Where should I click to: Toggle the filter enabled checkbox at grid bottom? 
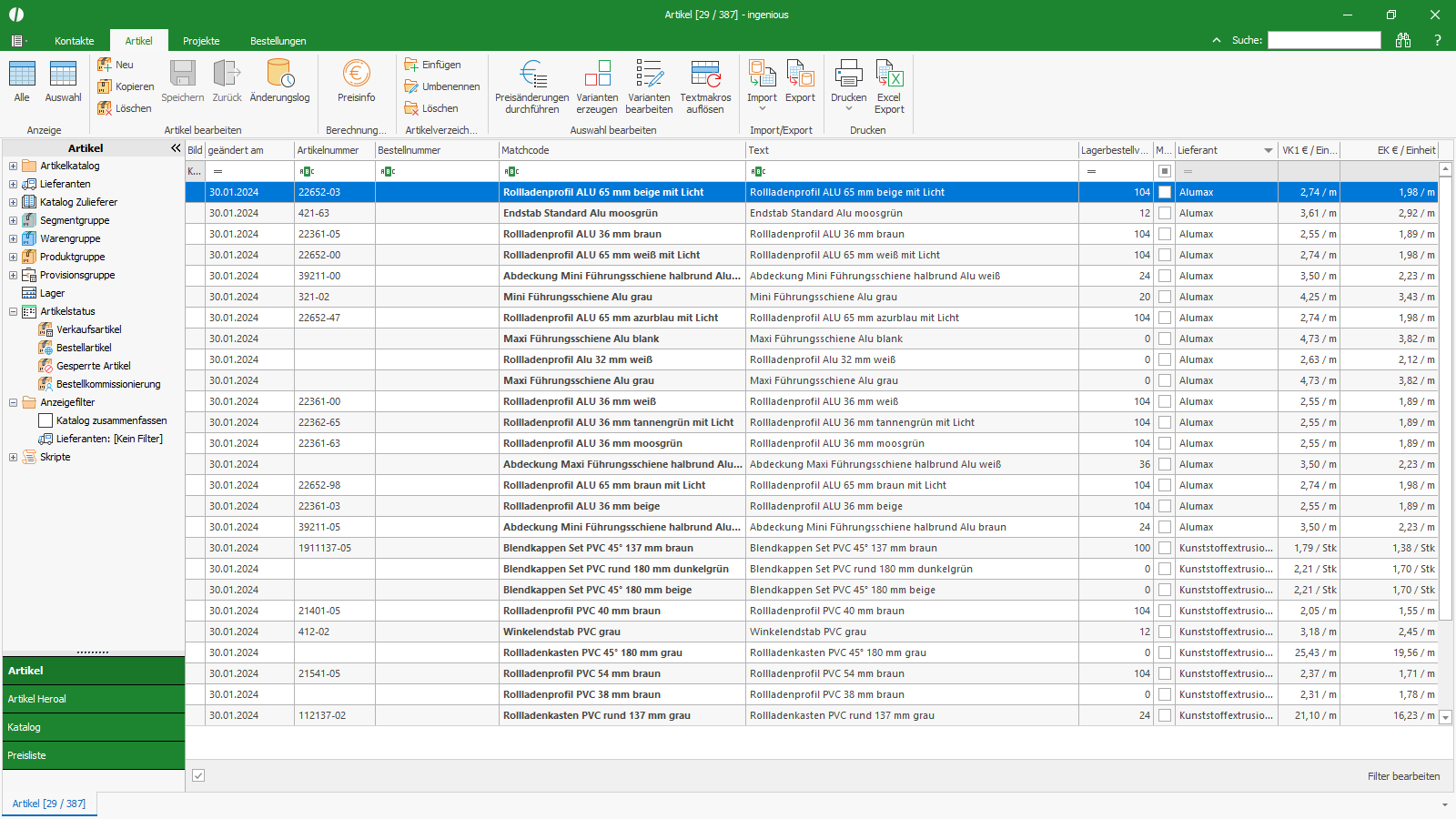click(x=198, y=775)
